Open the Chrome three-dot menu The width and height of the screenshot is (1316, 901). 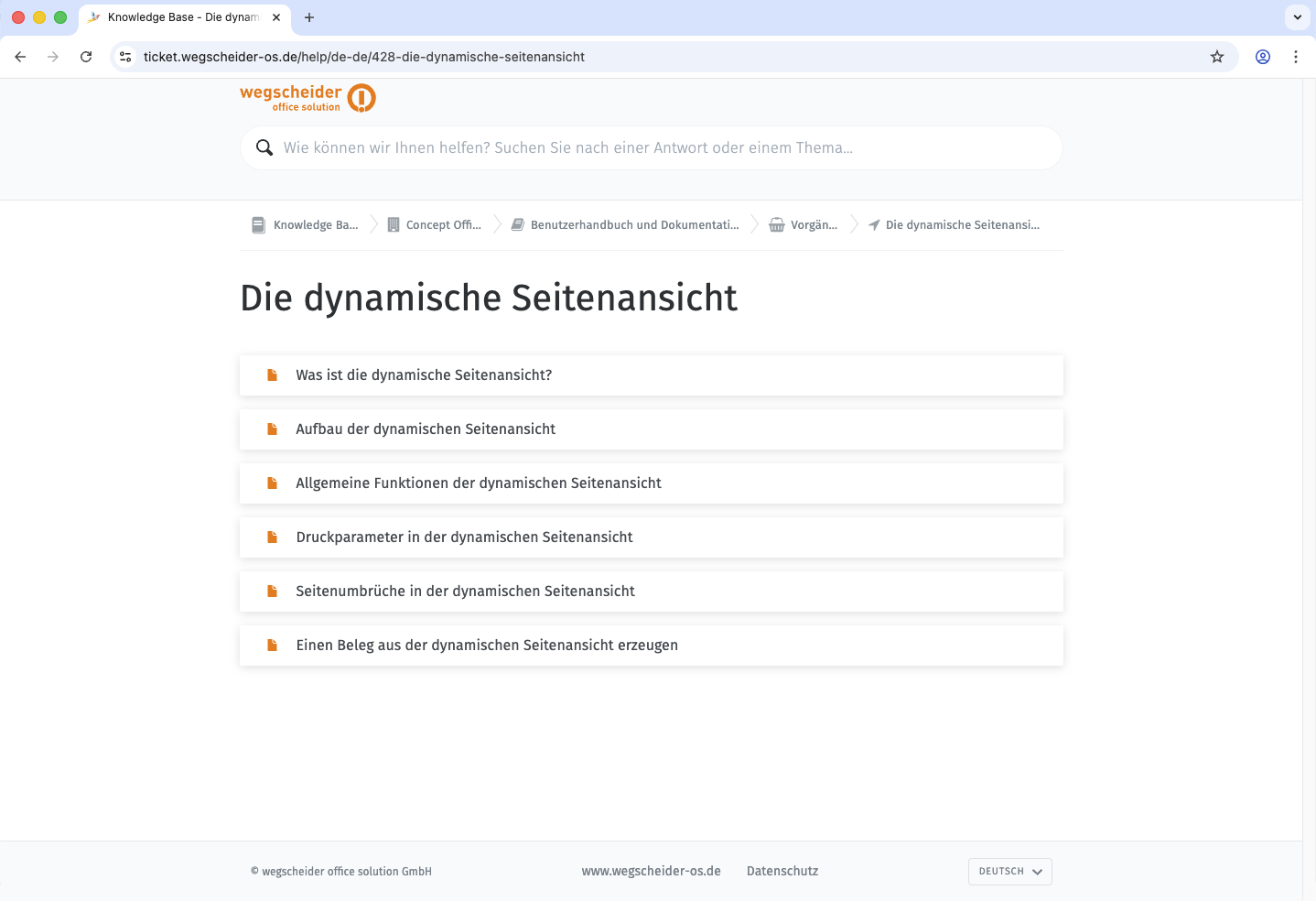pos(1295,57)
